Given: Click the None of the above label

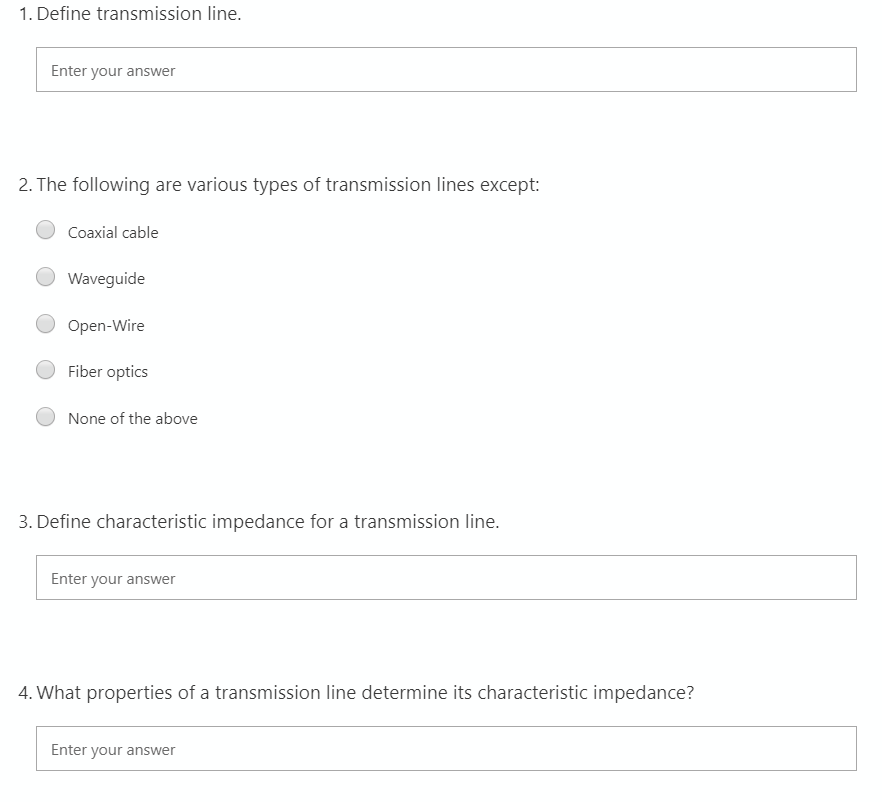Looking at the screenshot, I should 131,418.
